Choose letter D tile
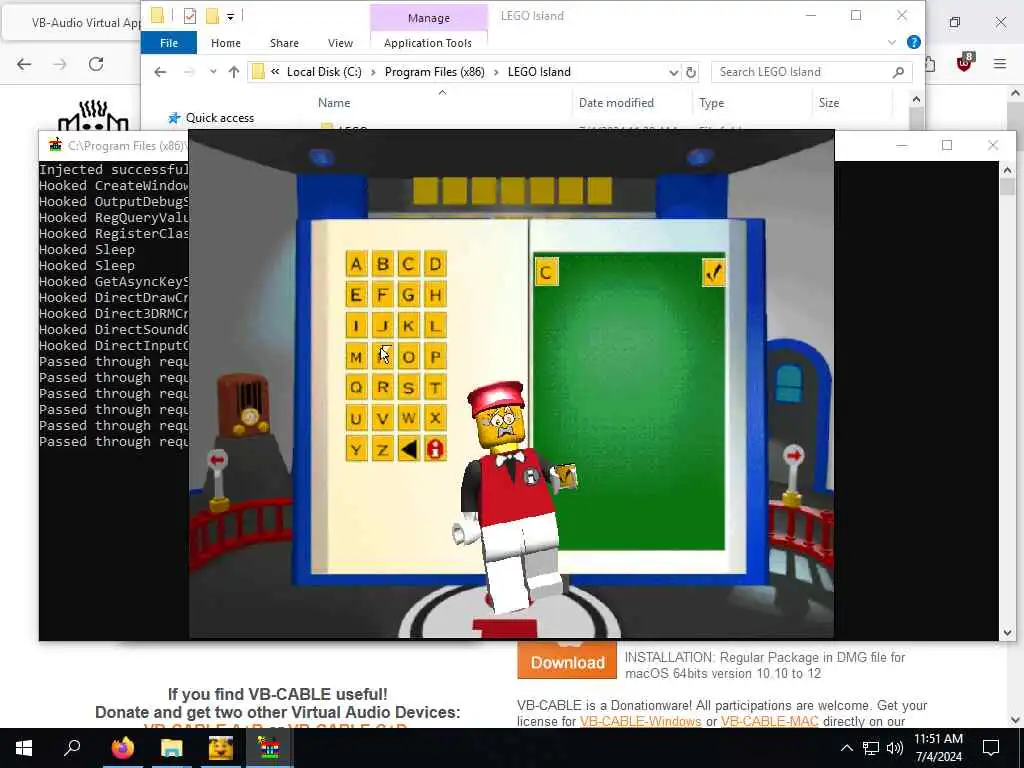The height and width of the screenshot is (768, 1024). [435, 264]
